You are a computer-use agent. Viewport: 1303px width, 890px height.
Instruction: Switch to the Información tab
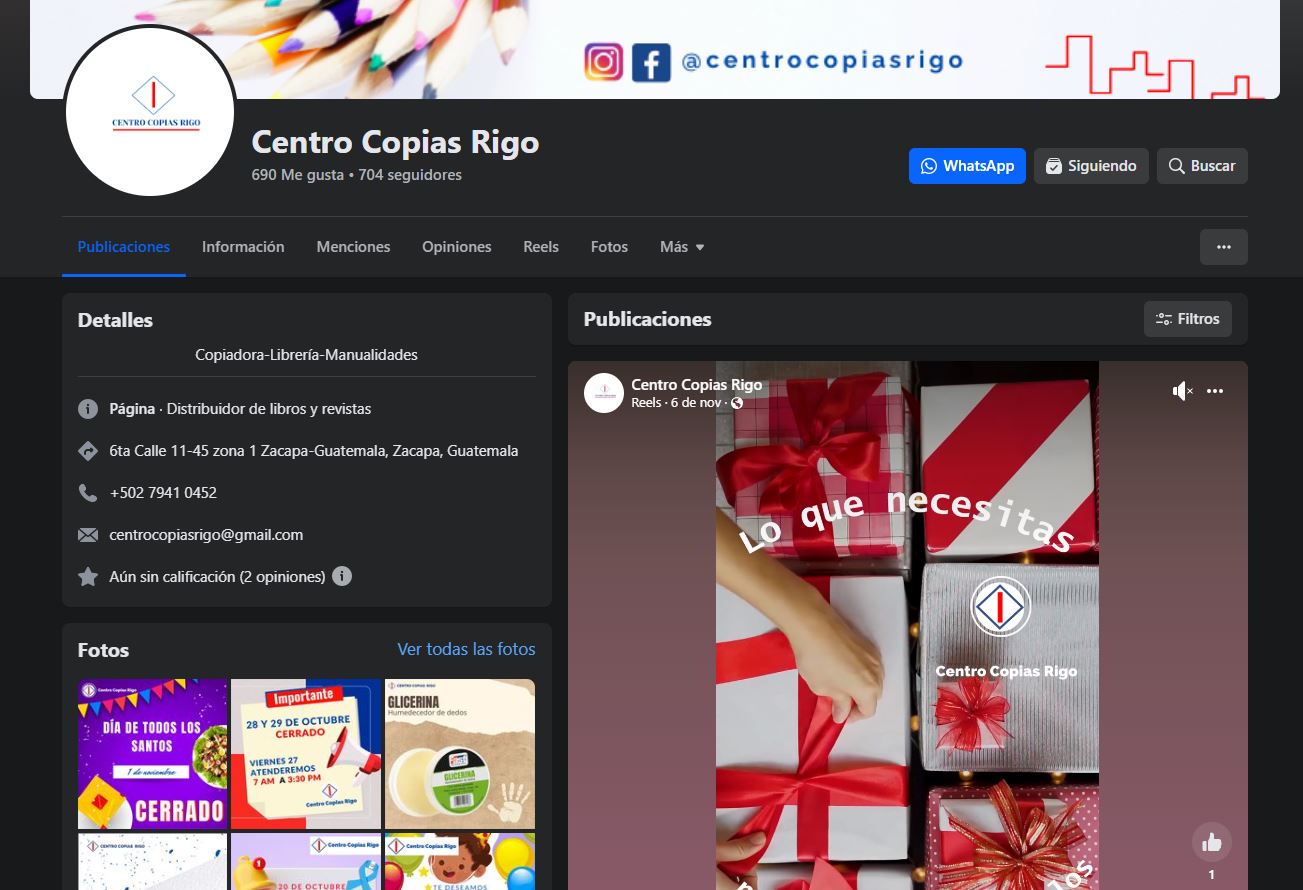pos(243,247)
